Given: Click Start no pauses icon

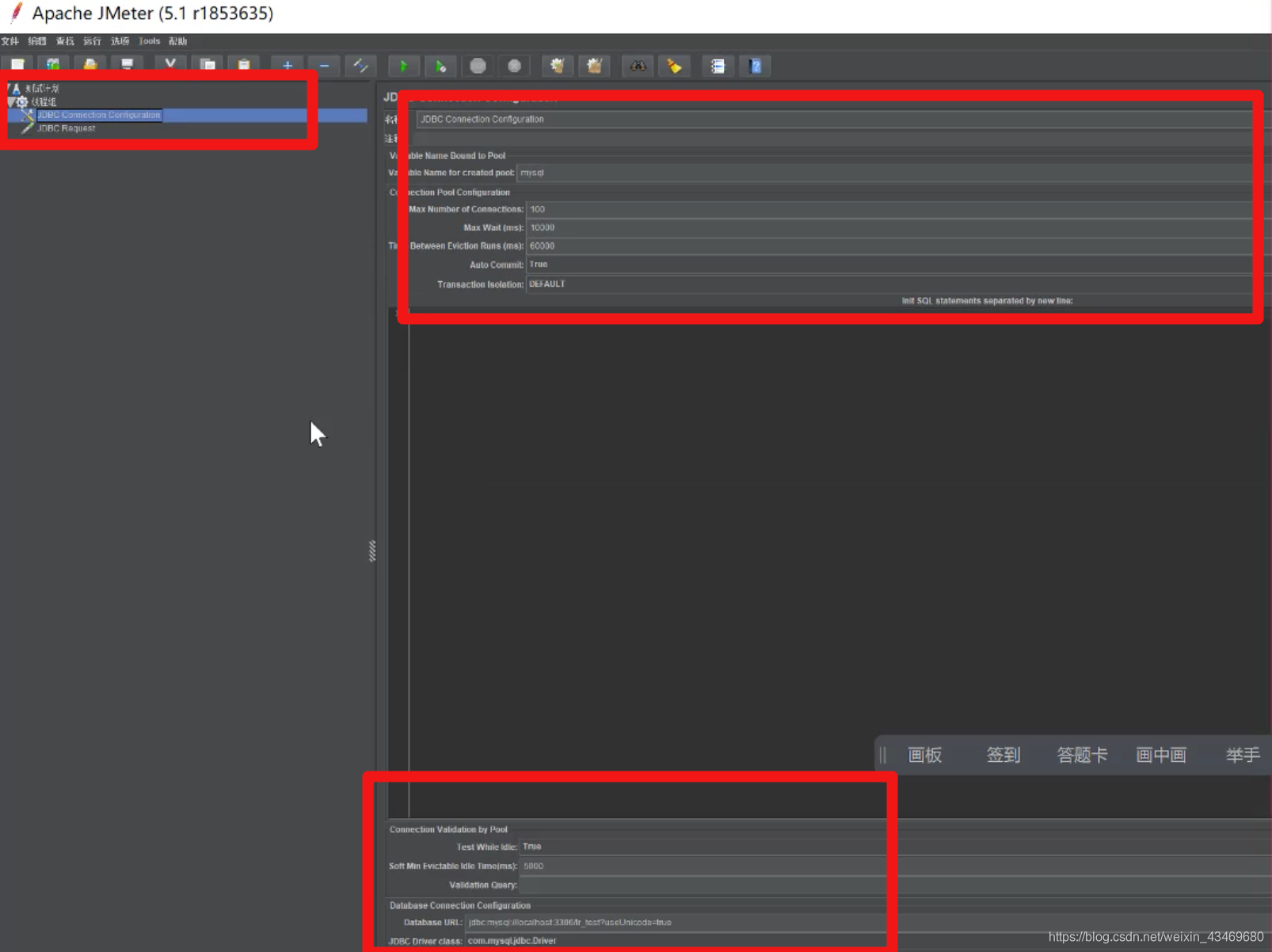Looking at the screenshot, I should coord(440,67).
